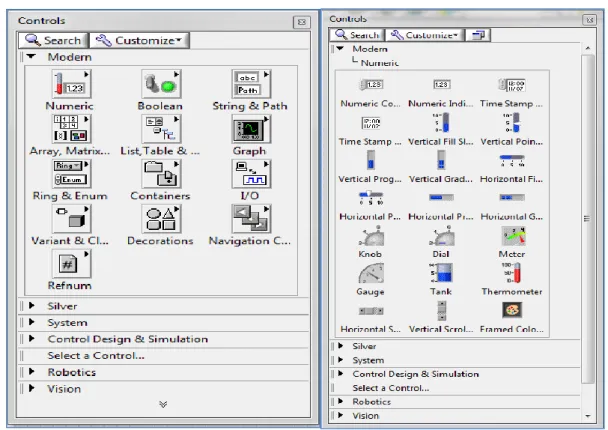Choose Select a Control in right window
Image resolution: width=608 pixels, height=430 pixels.
[390, 388]
